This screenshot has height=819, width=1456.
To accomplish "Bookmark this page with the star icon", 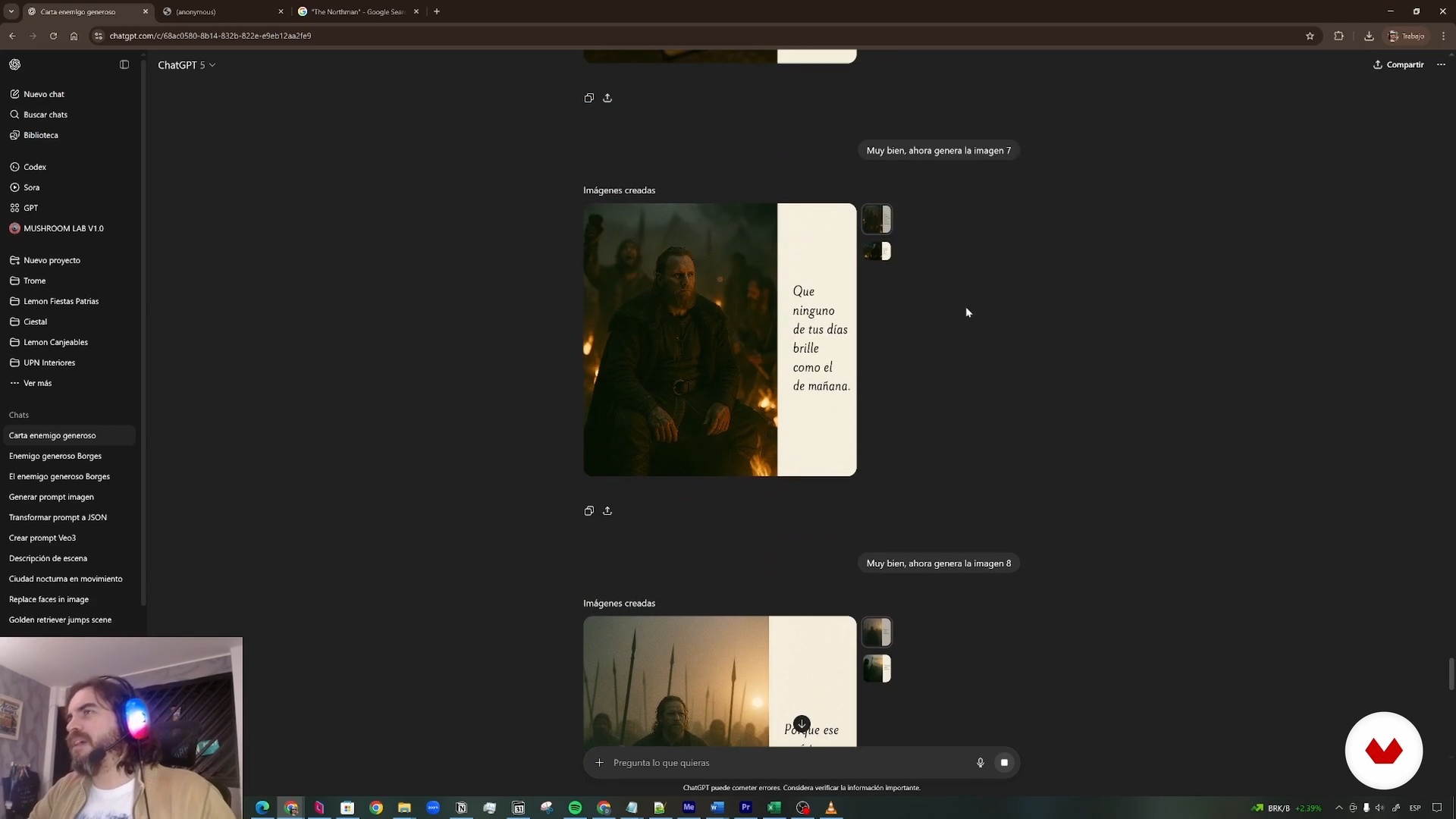I will (1310, 36).
